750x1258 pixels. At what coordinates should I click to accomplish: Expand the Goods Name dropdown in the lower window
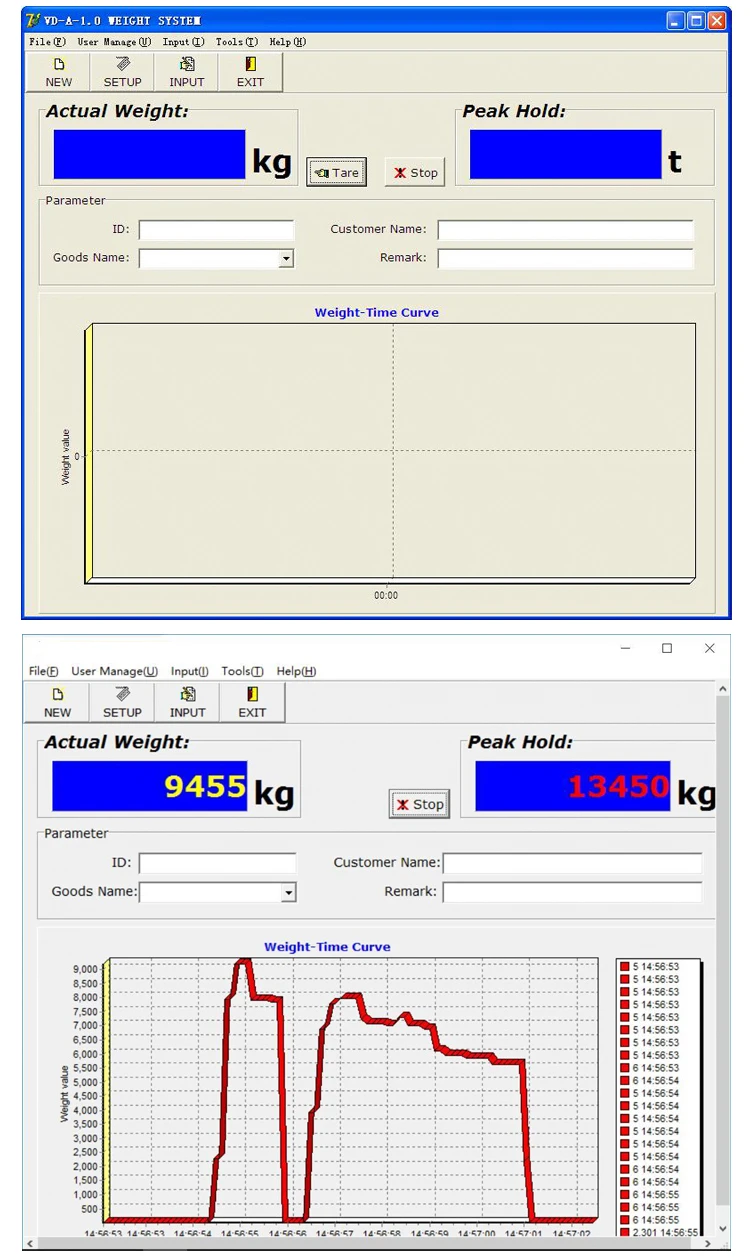point(288,892)
